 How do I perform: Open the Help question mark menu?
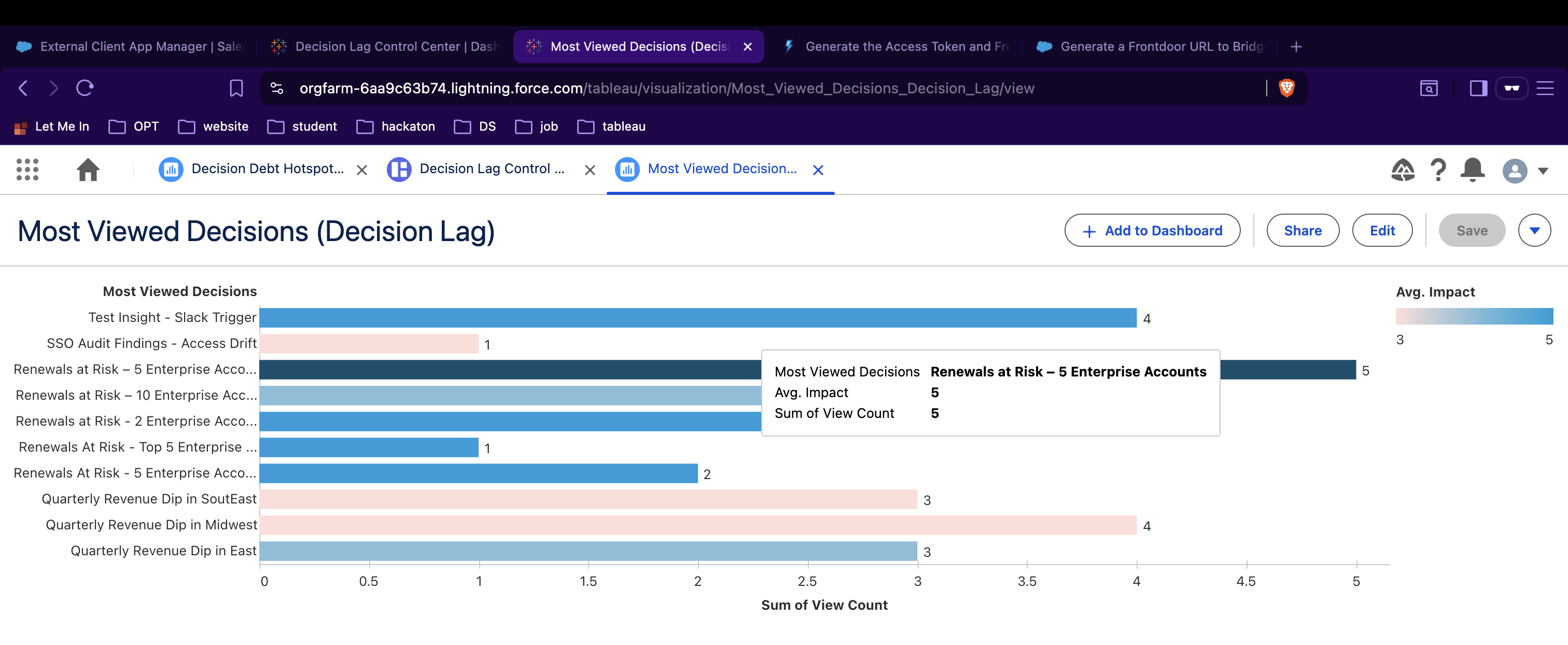[x=1438, y=169]
